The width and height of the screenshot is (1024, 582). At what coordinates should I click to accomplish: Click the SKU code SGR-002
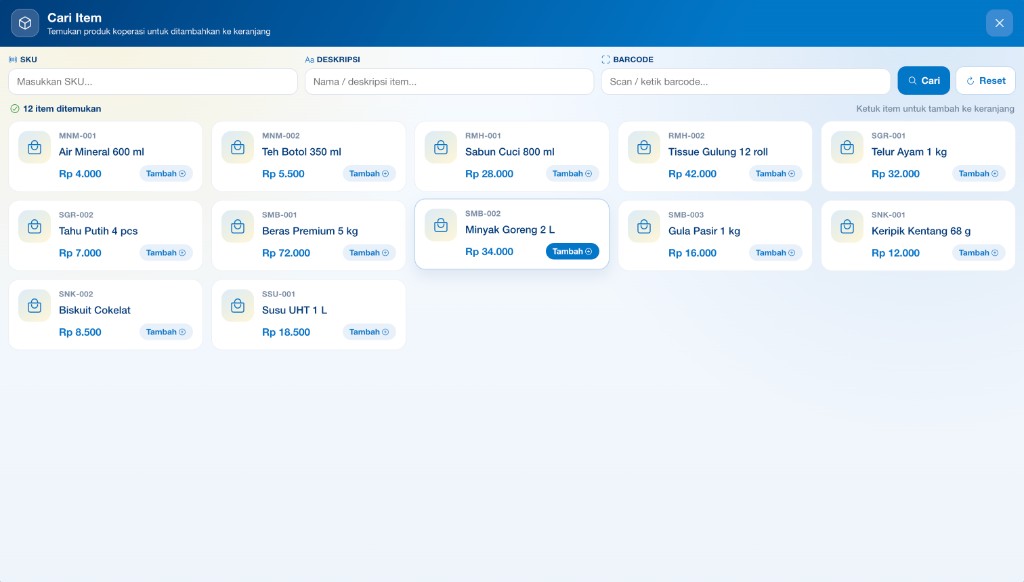pos(76,215)
